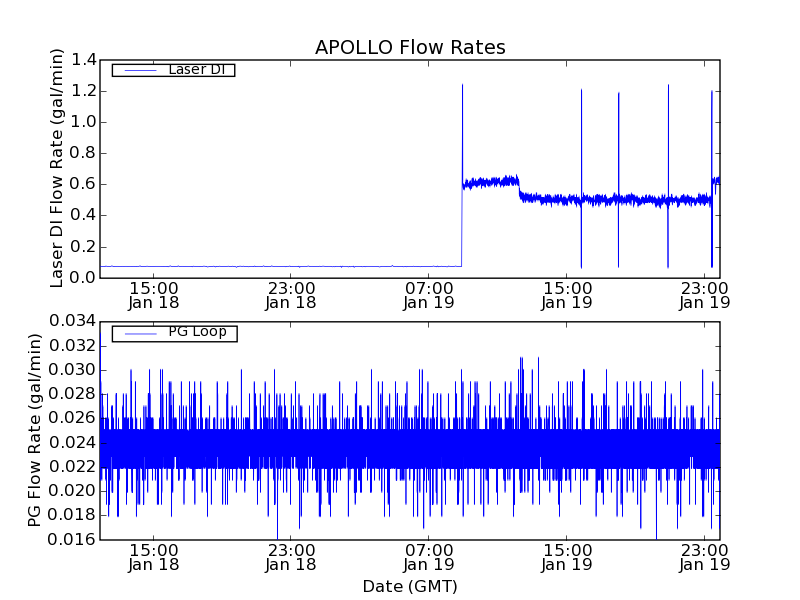Click top chart's 07:00 Jan 19 label
Viewport: 800px width, 600px height.
click(x=429, y=295)
